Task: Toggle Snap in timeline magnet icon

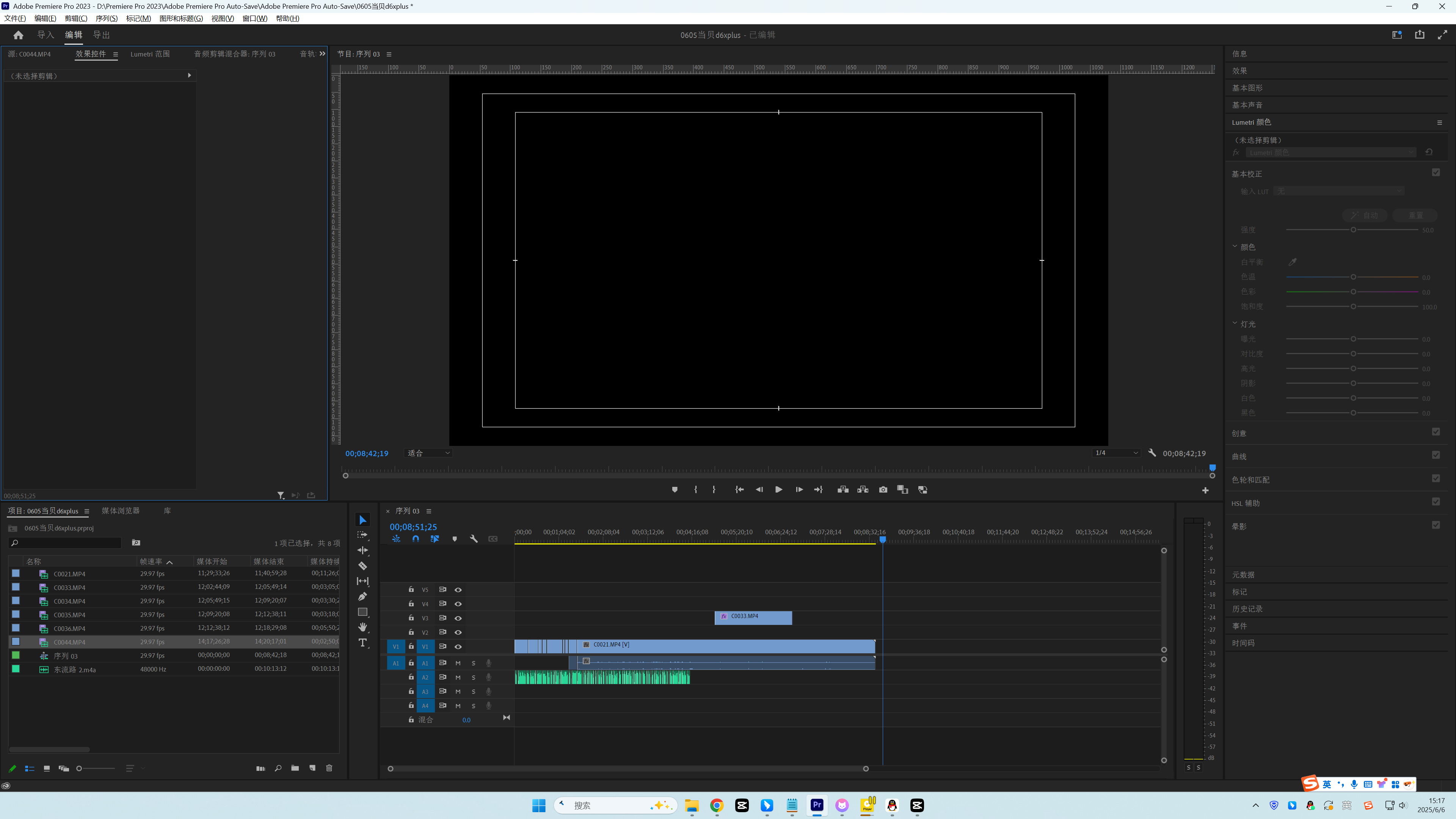Action: click(x=416, y=539)
